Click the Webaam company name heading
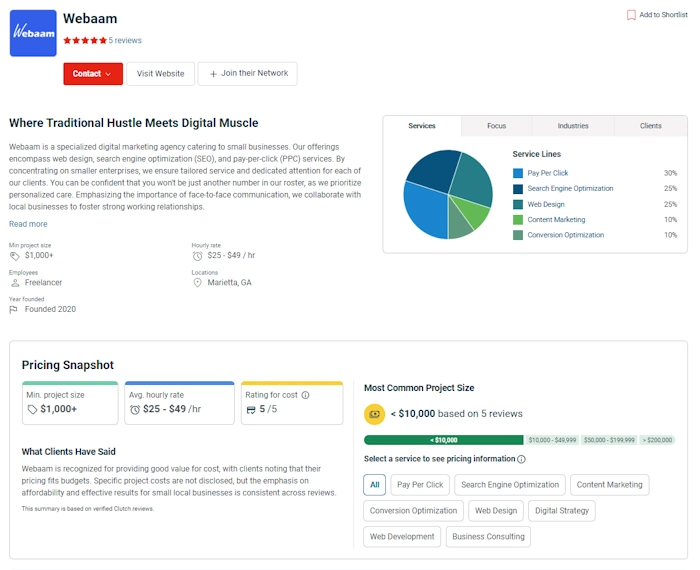The width and height of the screenshot is (700, 570). point(90,19)
